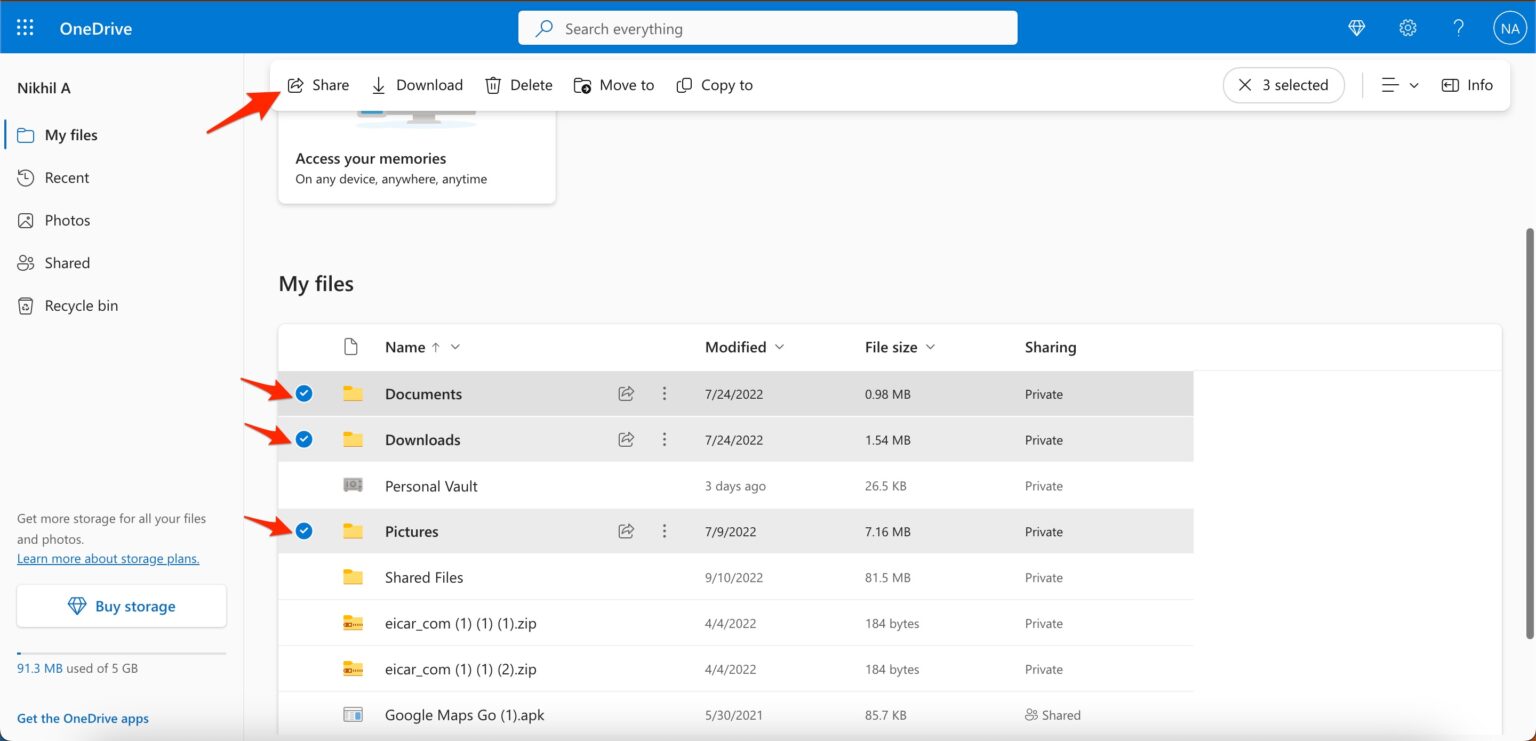Image resolution: width=1536 pixels, height=741 pixels.
Task: Open eicar_com (1) (1) (2).zip file name
Action: click(461, 669)
